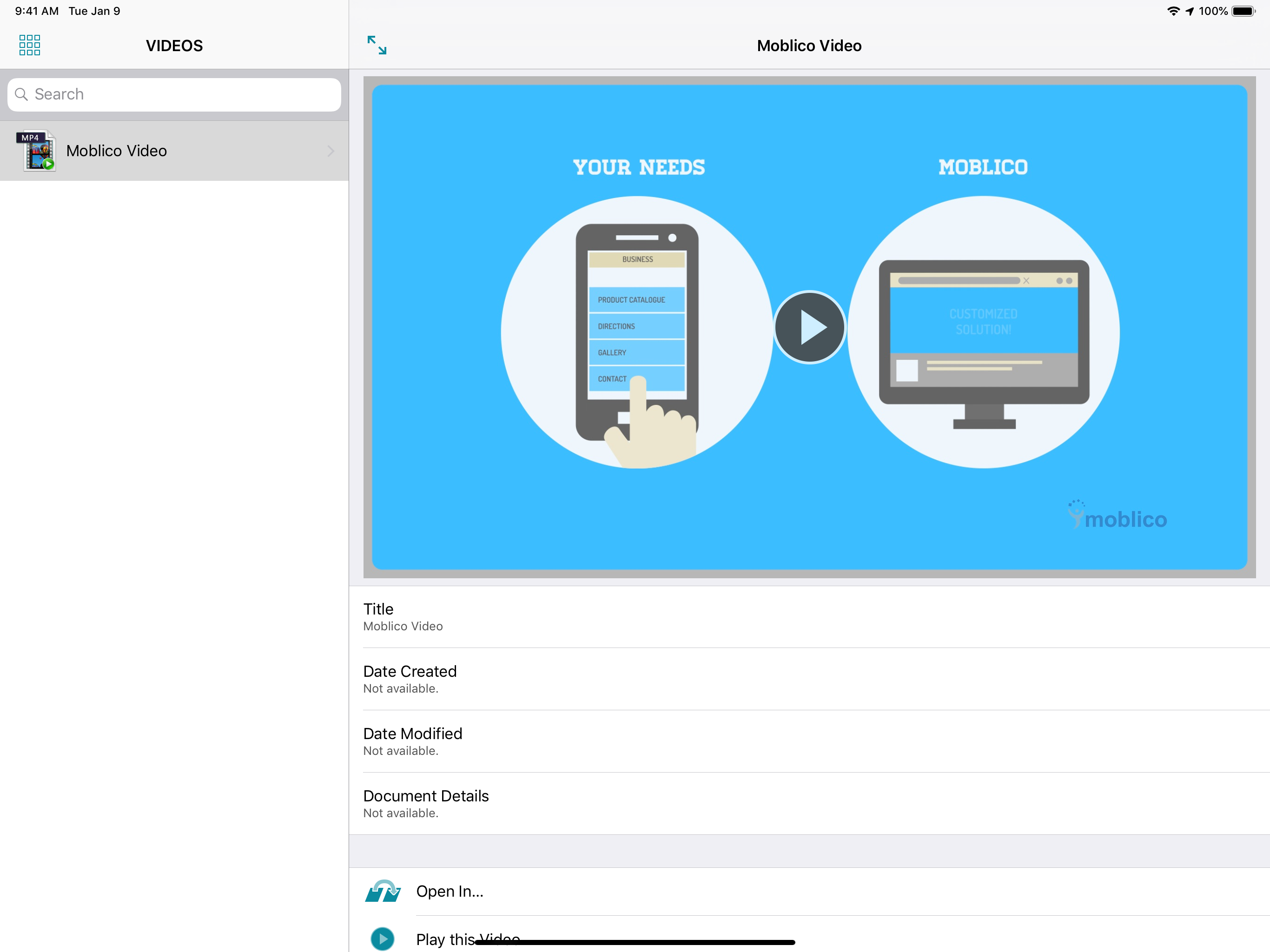
Task: Play the video with the center play button
Action: coord(809,327)
